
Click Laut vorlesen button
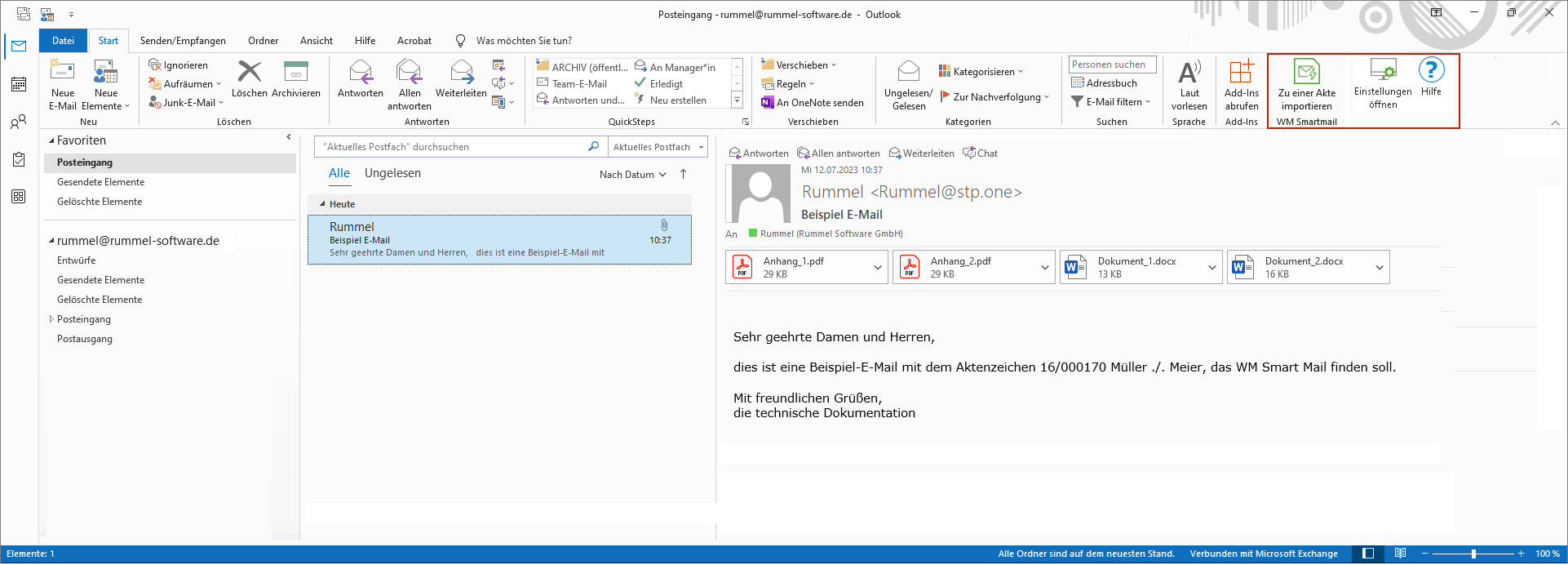pos(1189,85)
